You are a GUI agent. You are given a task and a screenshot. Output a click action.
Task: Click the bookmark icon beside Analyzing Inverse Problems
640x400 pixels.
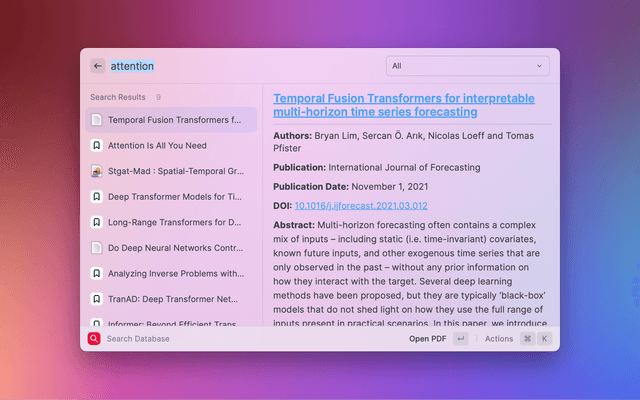[96, 273]
